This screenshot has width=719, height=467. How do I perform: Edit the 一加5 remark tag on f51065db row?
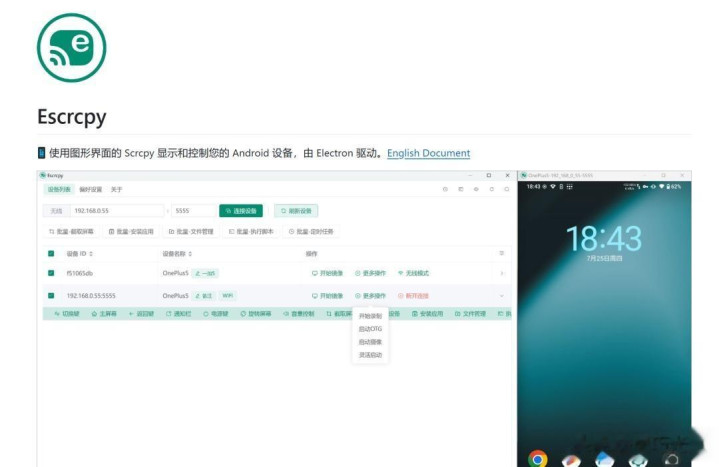coord(205,273)
